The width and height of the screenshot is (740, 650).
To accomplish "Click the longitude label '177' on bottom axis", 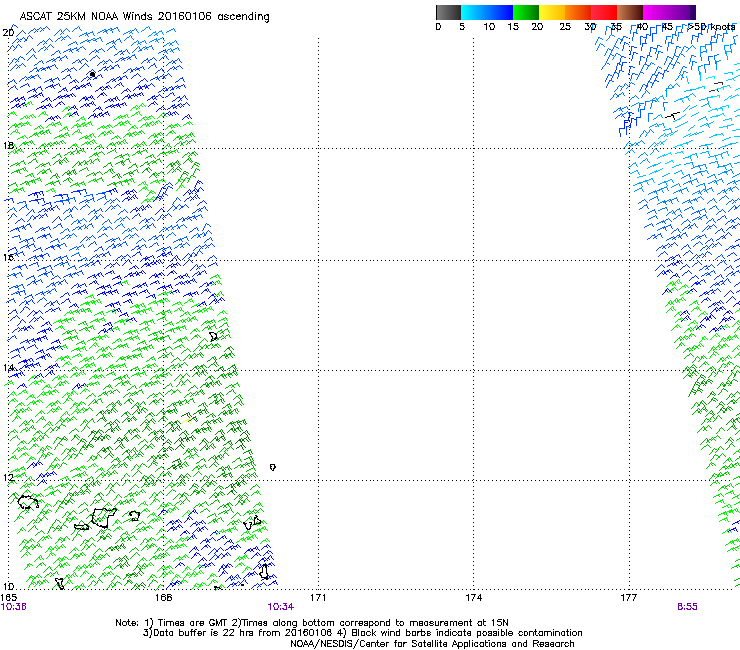I will [628, 598].
